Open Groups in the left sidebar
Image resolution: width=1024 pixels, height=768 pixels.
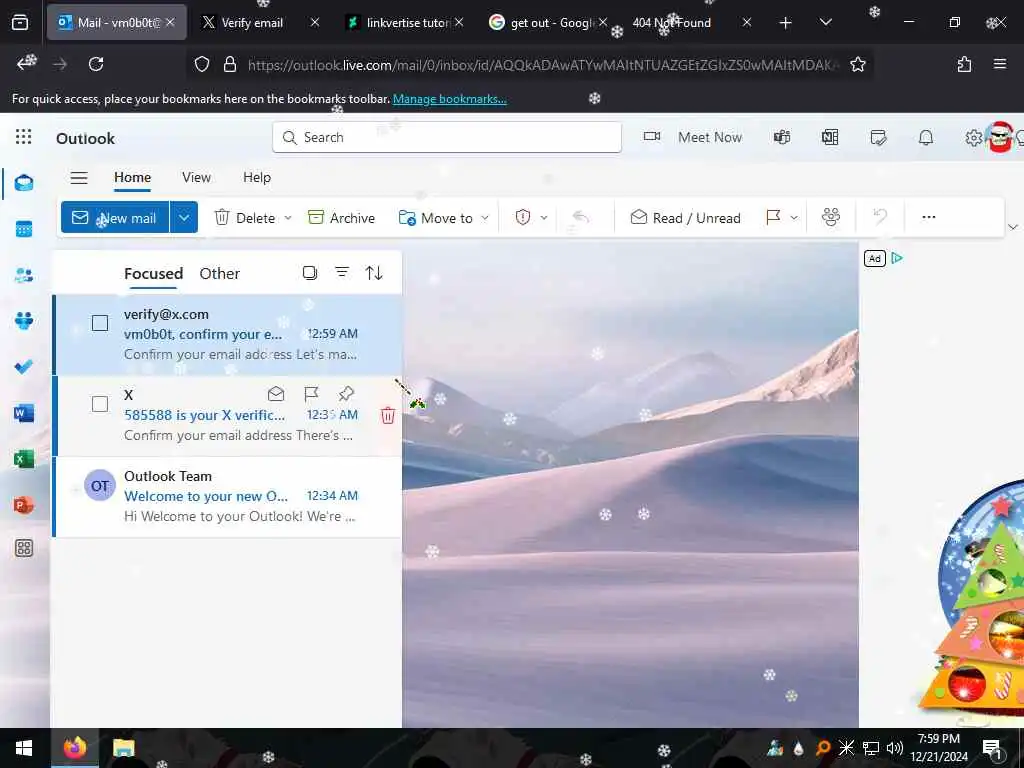(x=24, y=321)
